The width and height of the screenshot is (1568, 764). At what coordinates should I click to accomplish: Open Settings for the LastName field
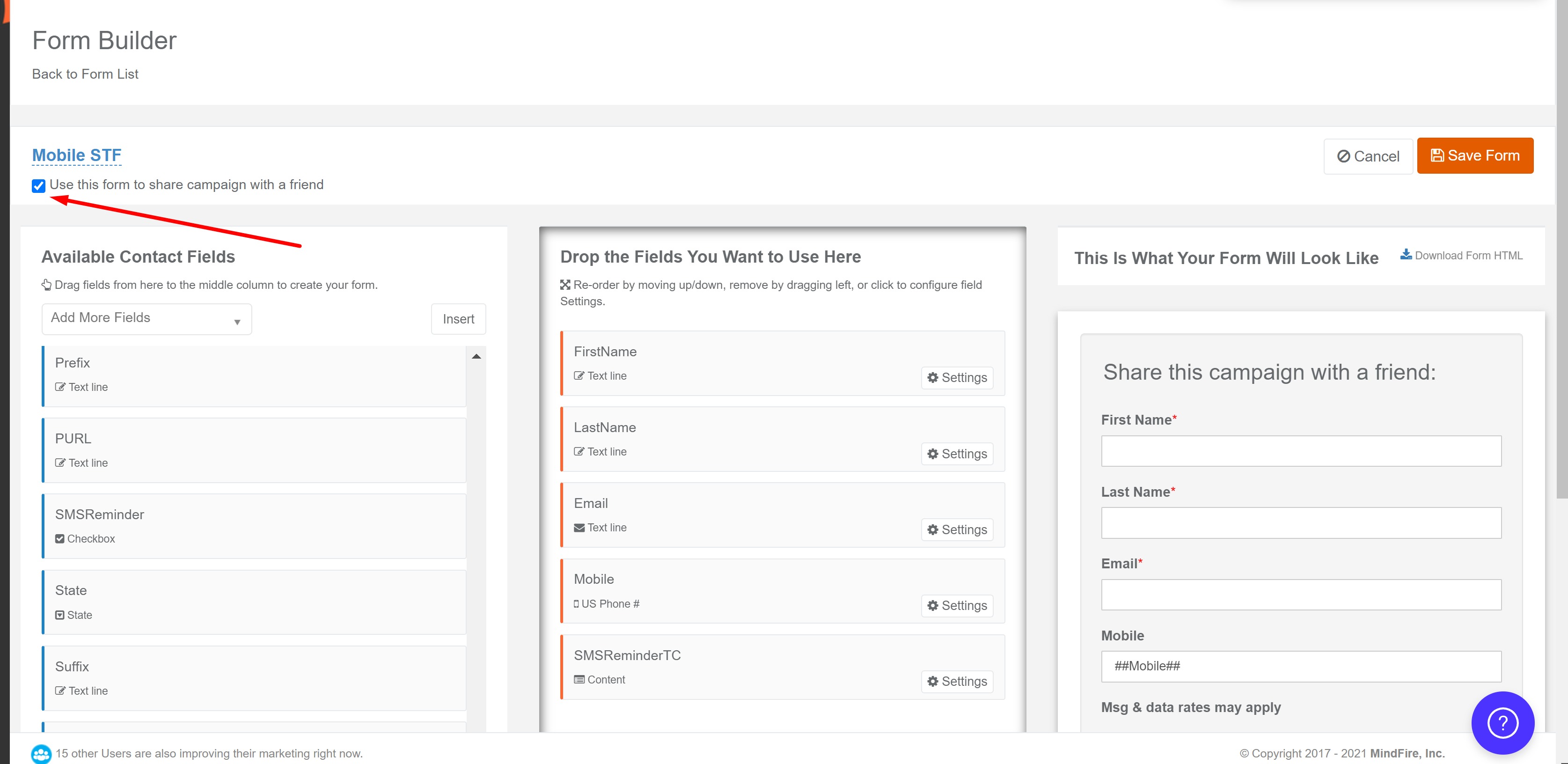[957, 454]
